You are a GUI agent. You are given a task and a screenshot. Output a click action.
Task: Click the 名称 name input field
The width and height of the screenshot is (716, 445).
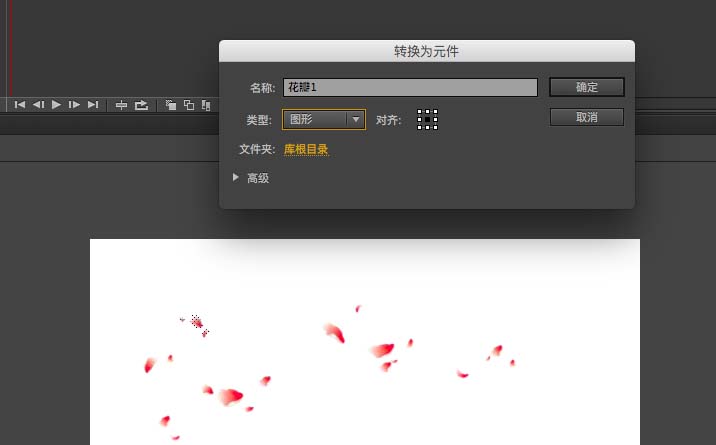click(x=410, y=87)
